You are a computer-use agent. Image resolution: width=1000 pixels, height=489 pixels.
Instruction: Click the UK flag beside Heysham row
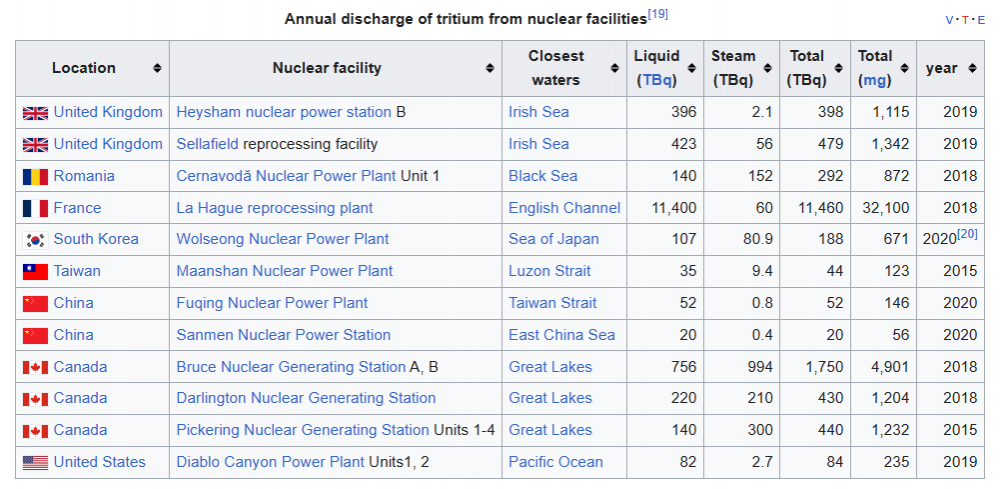tap(35, 113)
